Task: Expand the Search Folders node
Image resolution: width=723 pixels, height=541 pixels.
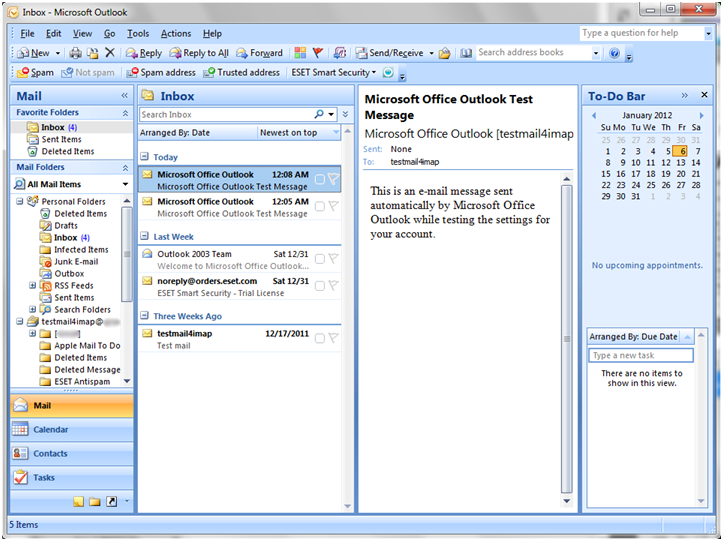Action: (x=32, y=309)
